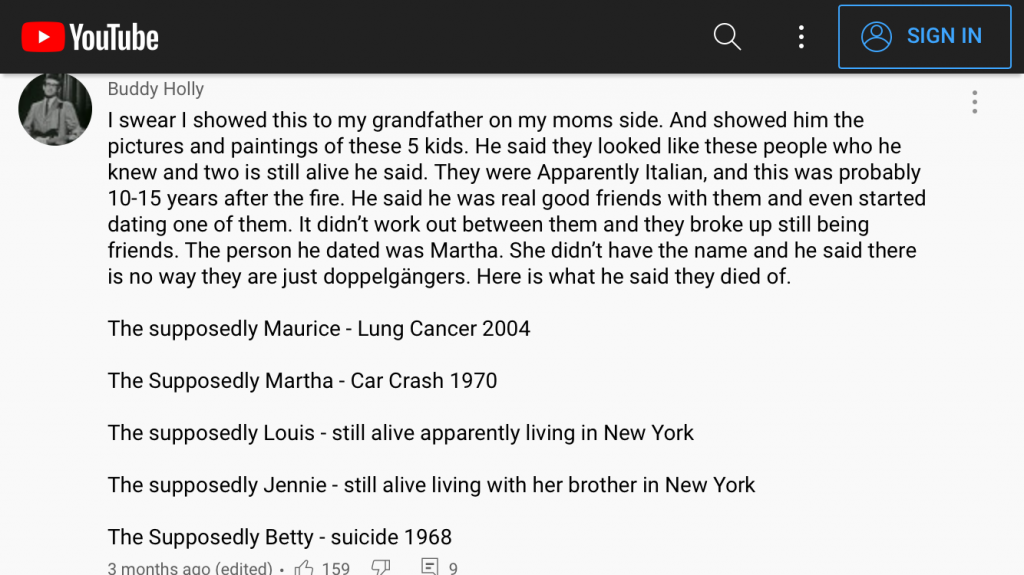Open replies using the reply icon
Image resolution: width=1024 pixels, height=575 pixels.
[x=429, y=568]
